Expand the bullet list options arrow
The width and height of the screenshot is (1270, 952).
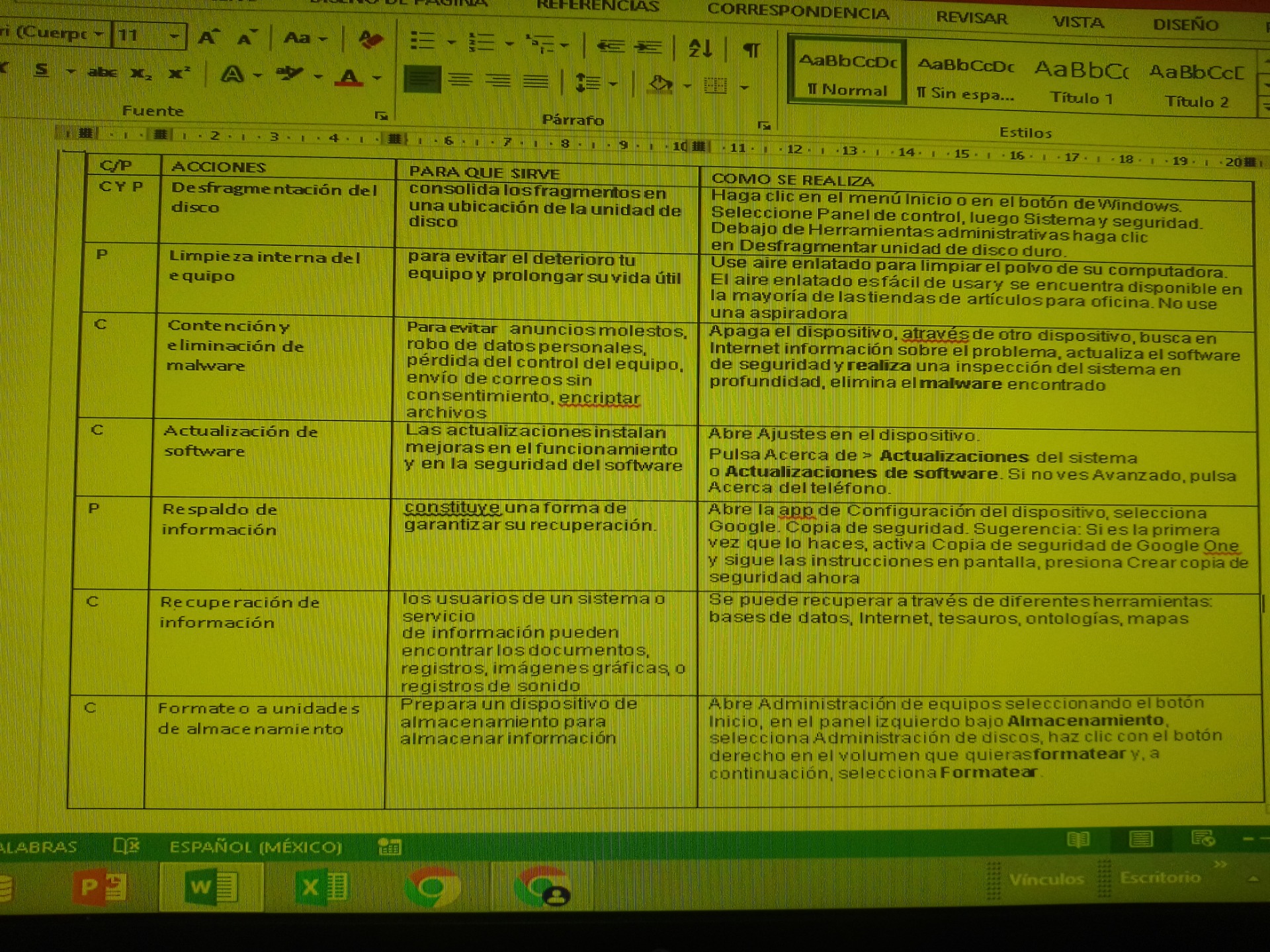pyautogui.click(x=452, y=43)
